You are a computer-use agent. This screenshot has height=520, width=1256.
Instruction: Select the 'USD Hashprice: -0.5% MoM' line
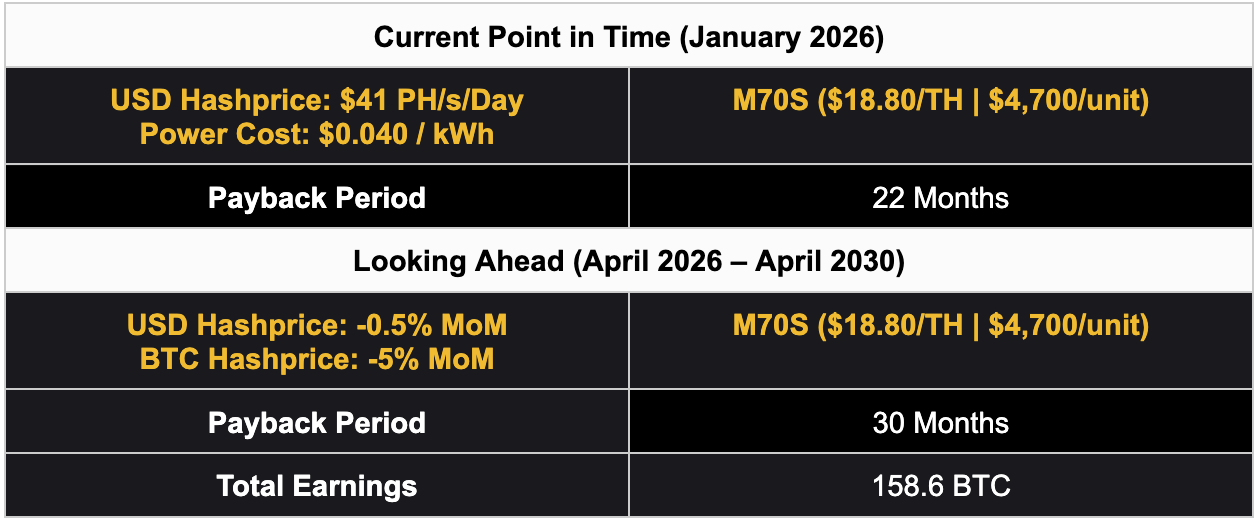coord(317,325)
